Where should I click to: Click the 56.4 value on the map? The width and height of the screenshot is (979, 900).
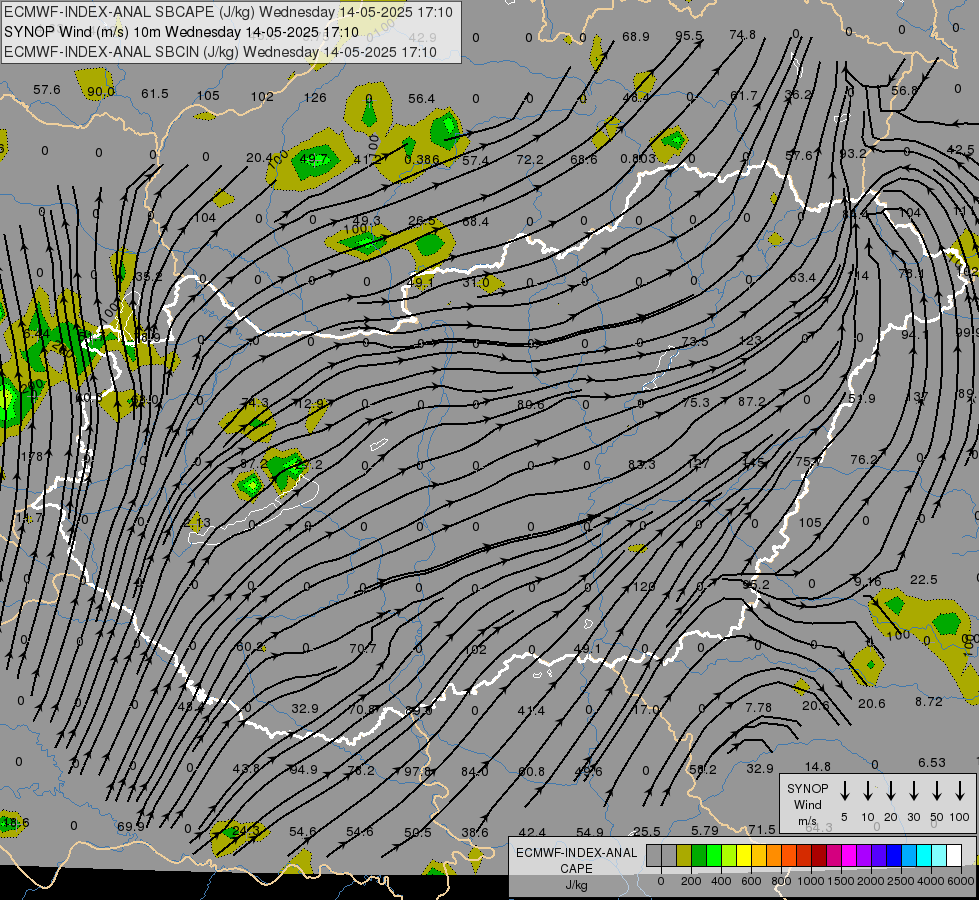[x=421, y=99]
